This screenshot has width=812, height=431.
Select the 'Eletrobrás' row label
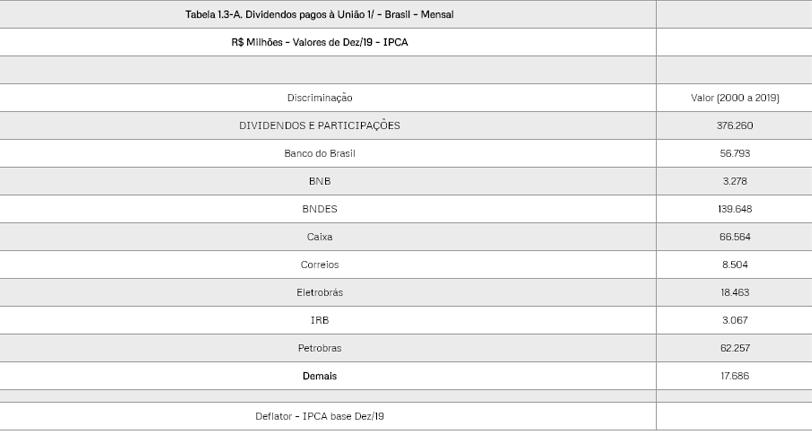pyautogui.click(x=319, y=293)
